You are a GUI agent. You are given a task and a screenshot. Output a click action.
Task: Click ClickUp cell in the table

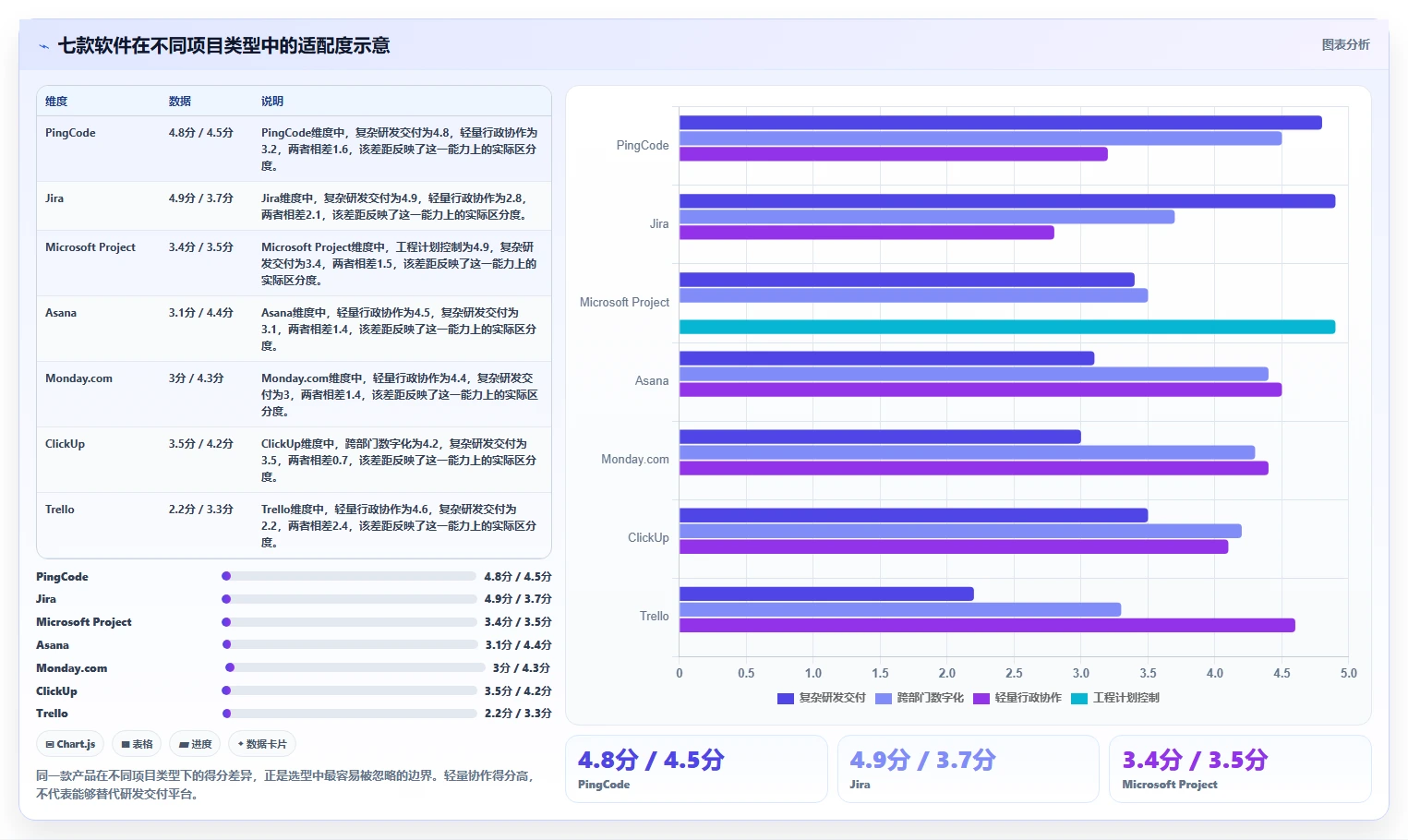pyautogui.click(x=65, y=444)
